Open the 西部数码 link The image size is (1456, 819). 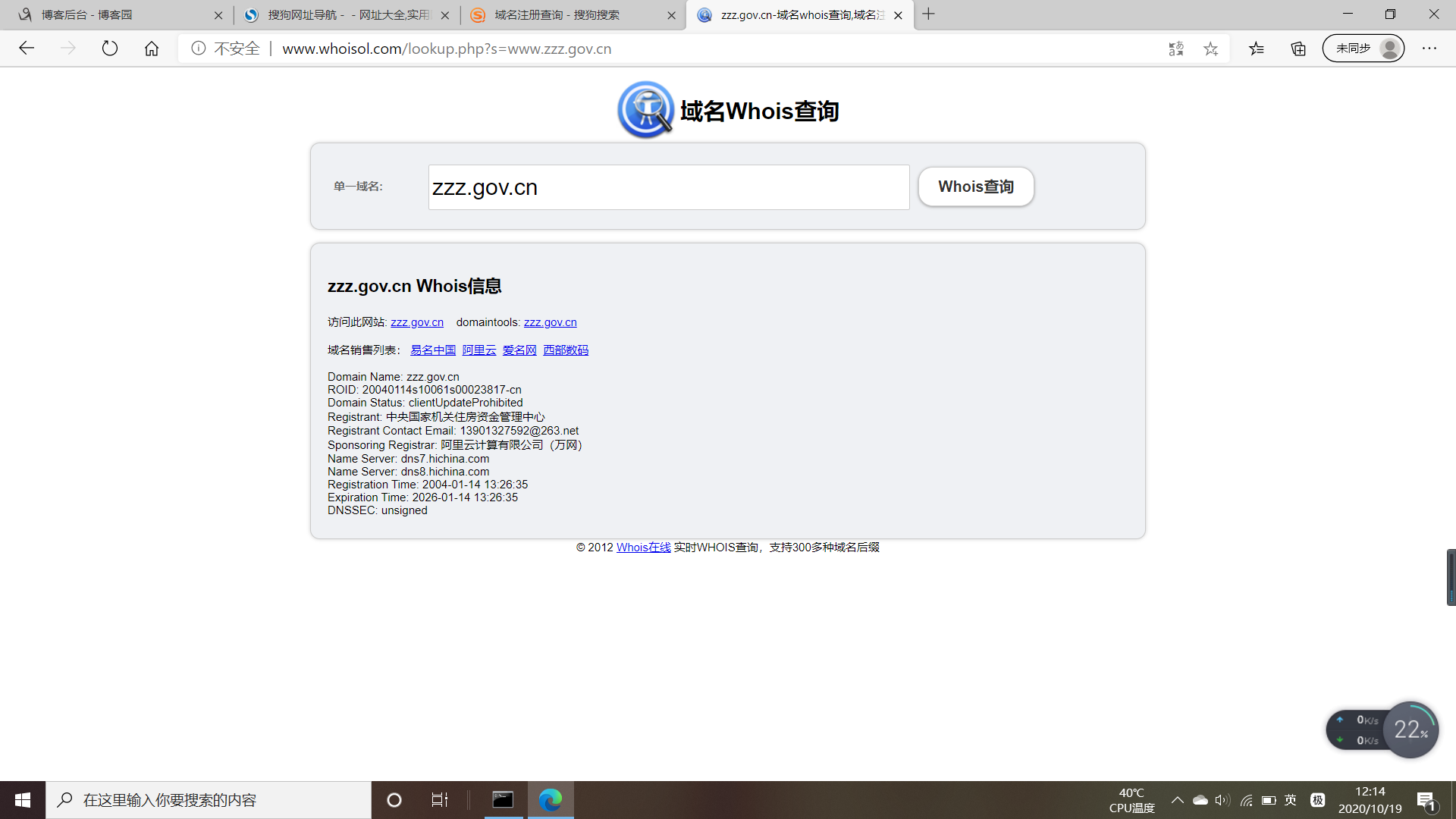click(566, 350)
